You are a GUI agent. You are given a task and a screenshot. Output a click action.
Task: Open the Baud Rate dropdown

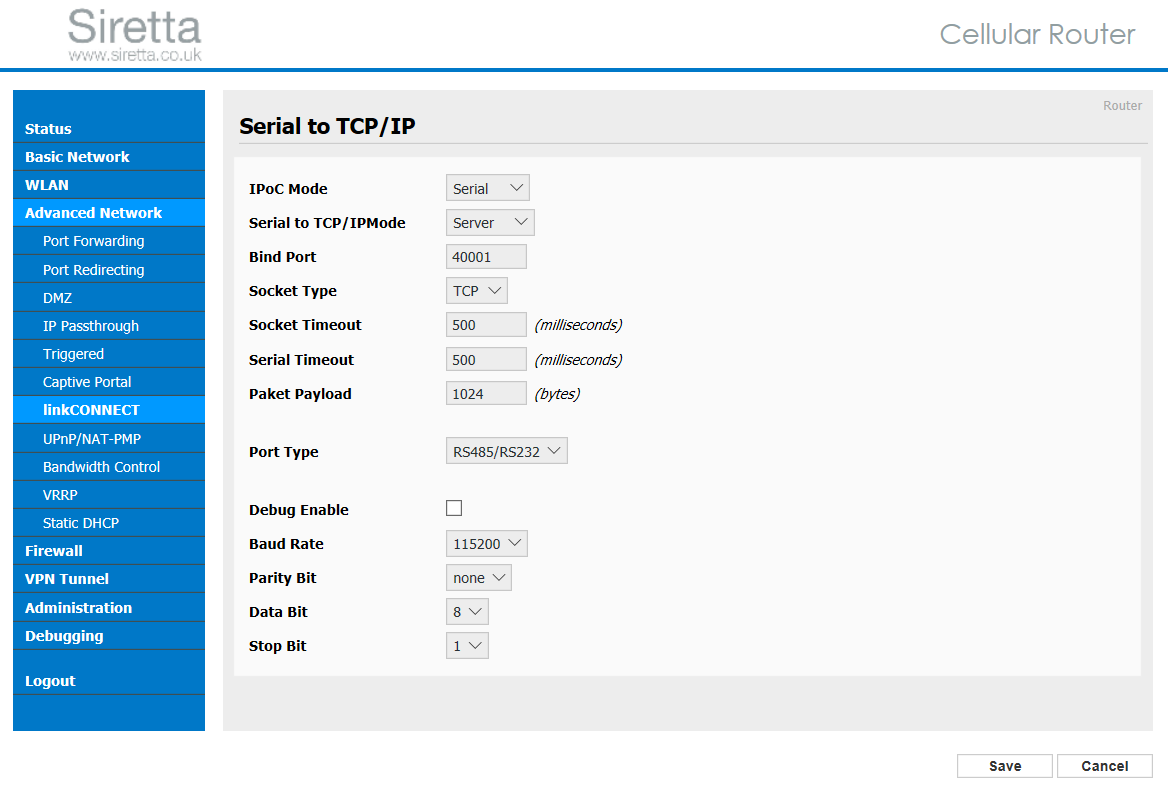coord(486,544)
